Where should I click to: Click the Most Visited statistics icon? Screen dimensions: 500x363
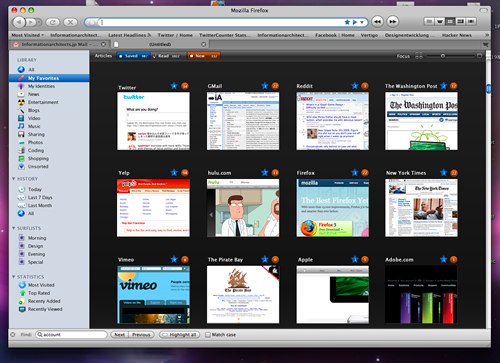point(22,285)
